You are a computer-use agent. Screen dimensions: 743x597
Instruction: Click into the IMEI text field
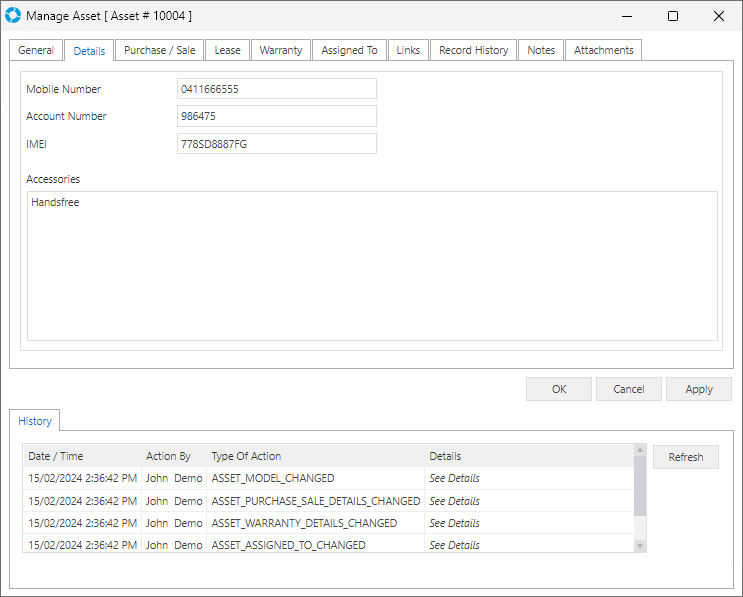[x=276, y=144]
